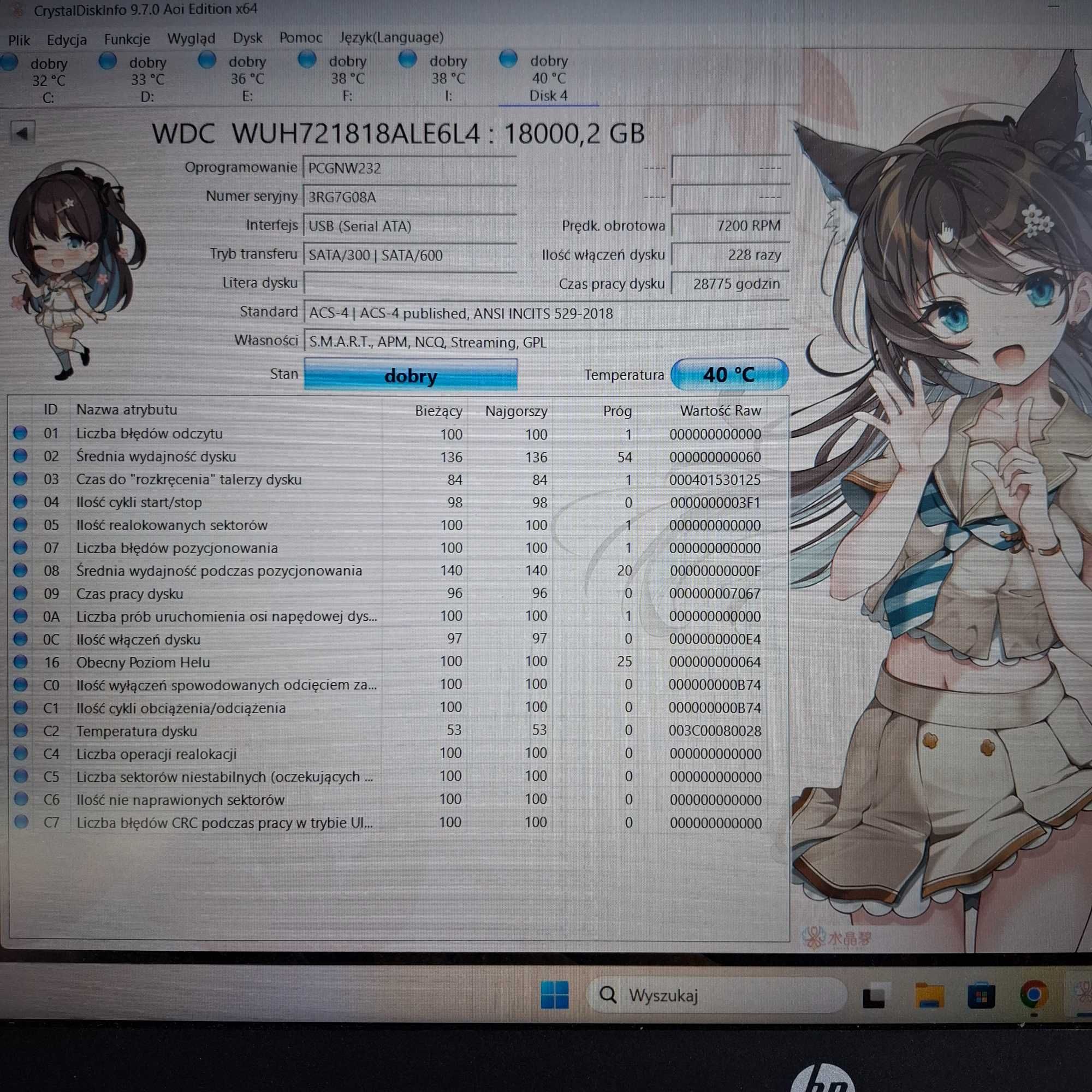Open Microsoft Store from the taskbar
The image size is (1092, 1092).
(x=981, y=996)
